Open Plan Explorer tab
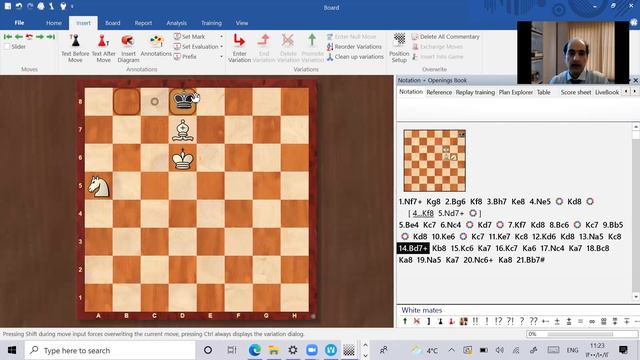 click(516, 92)
